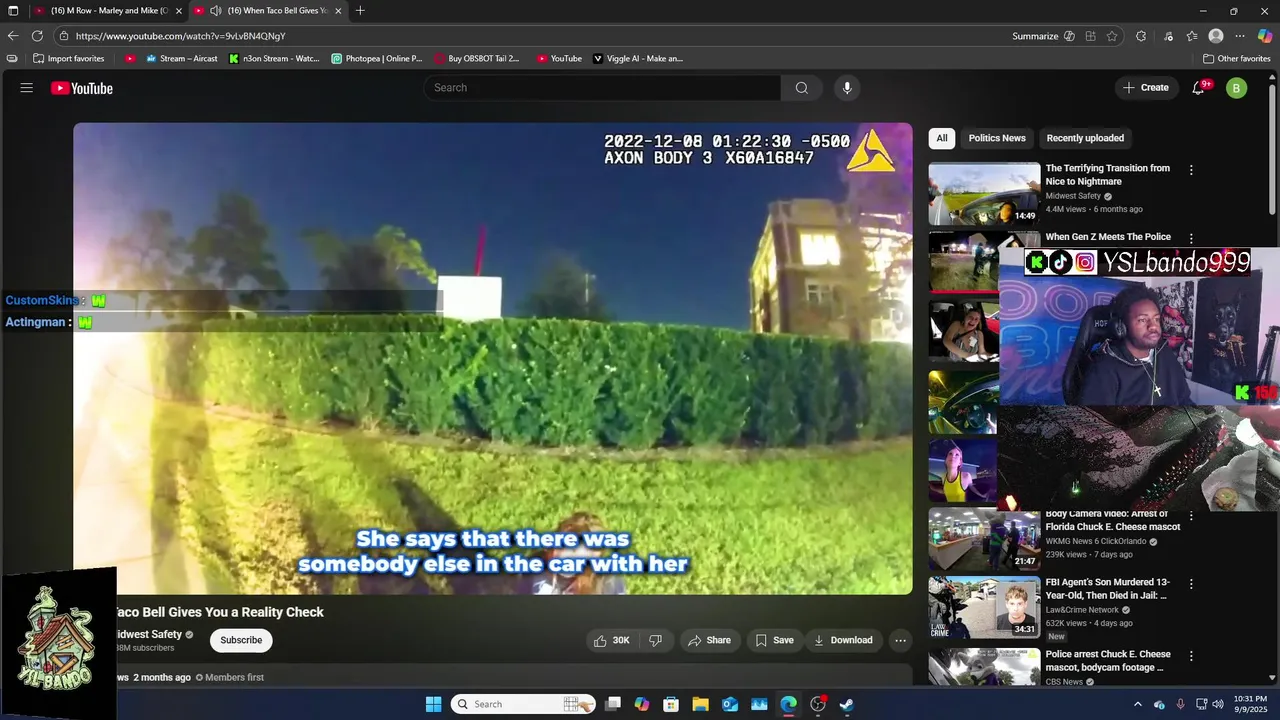Image resolution: width=1280 pixels, height=720 pixels.
Task: Reload the page with refresh icon
Action: click(37, 36)
